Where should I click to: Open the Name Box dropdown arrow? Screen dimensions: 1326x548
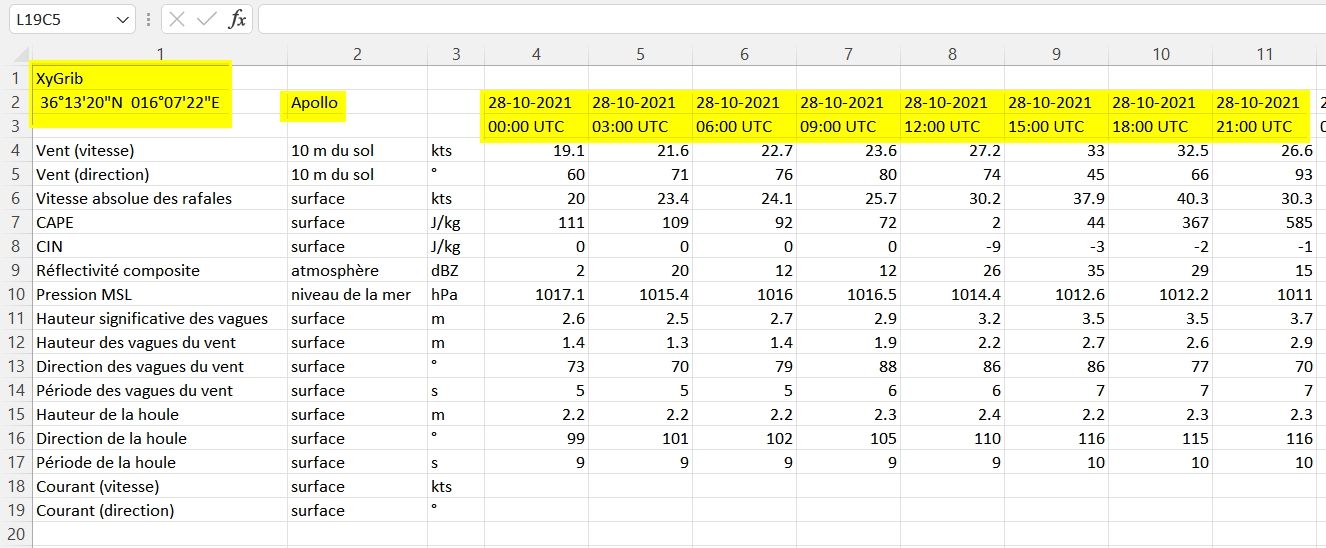pyautogui.click(x=123, y=19)
